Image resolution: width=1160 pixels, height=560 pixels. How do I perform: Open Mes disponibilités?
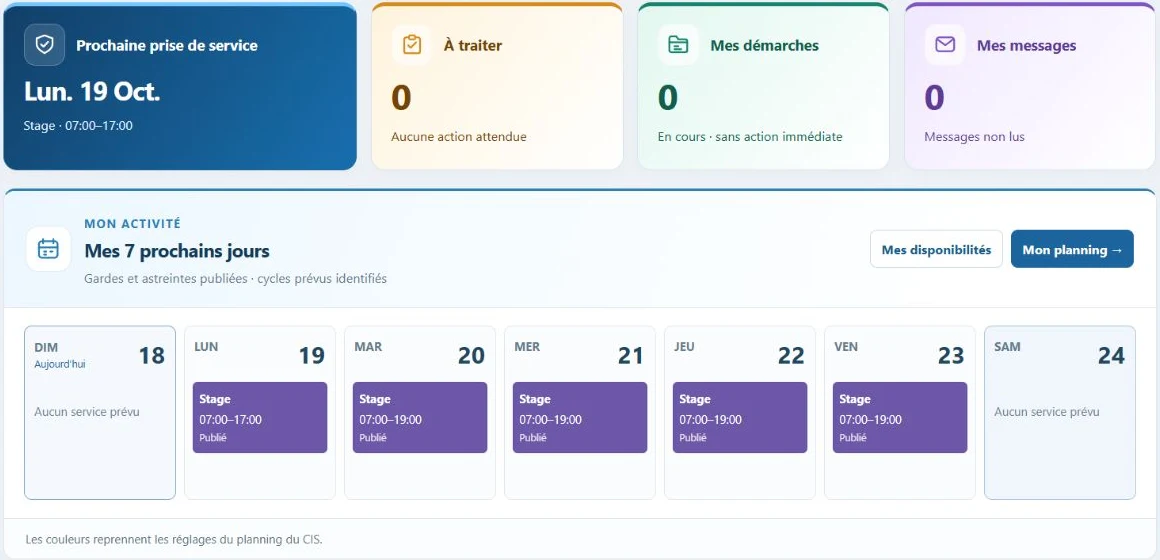point(936,249)
